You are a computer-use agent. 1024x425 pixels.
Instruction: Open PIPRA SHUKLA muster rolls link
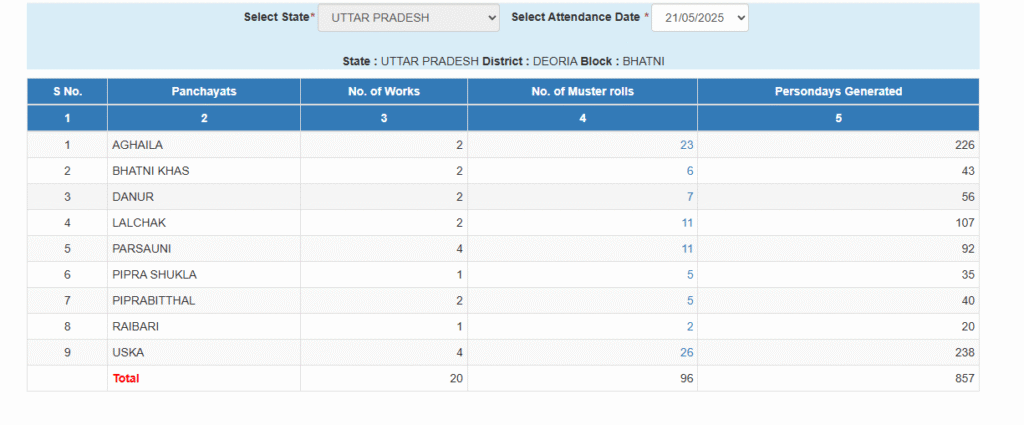pos(690,275)
